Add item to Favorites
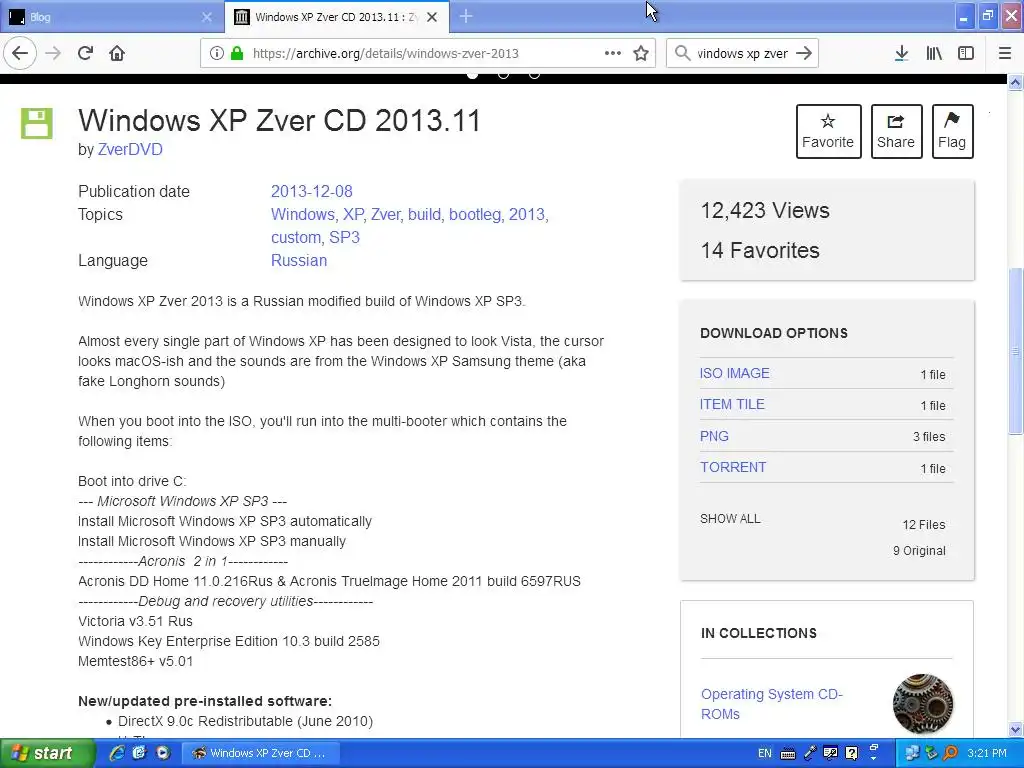1024x768 pixels. 828,131
